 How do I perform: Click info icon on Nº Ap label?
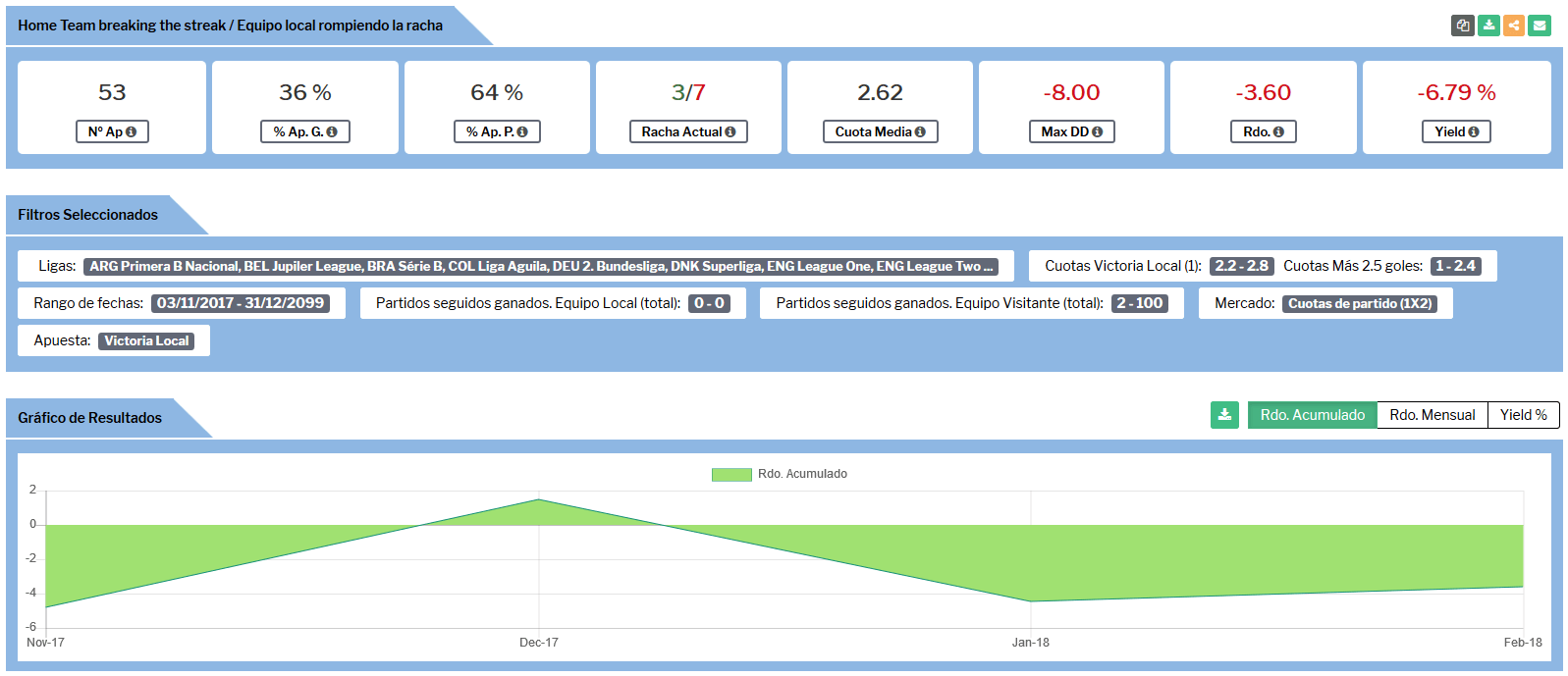(132, 132)
